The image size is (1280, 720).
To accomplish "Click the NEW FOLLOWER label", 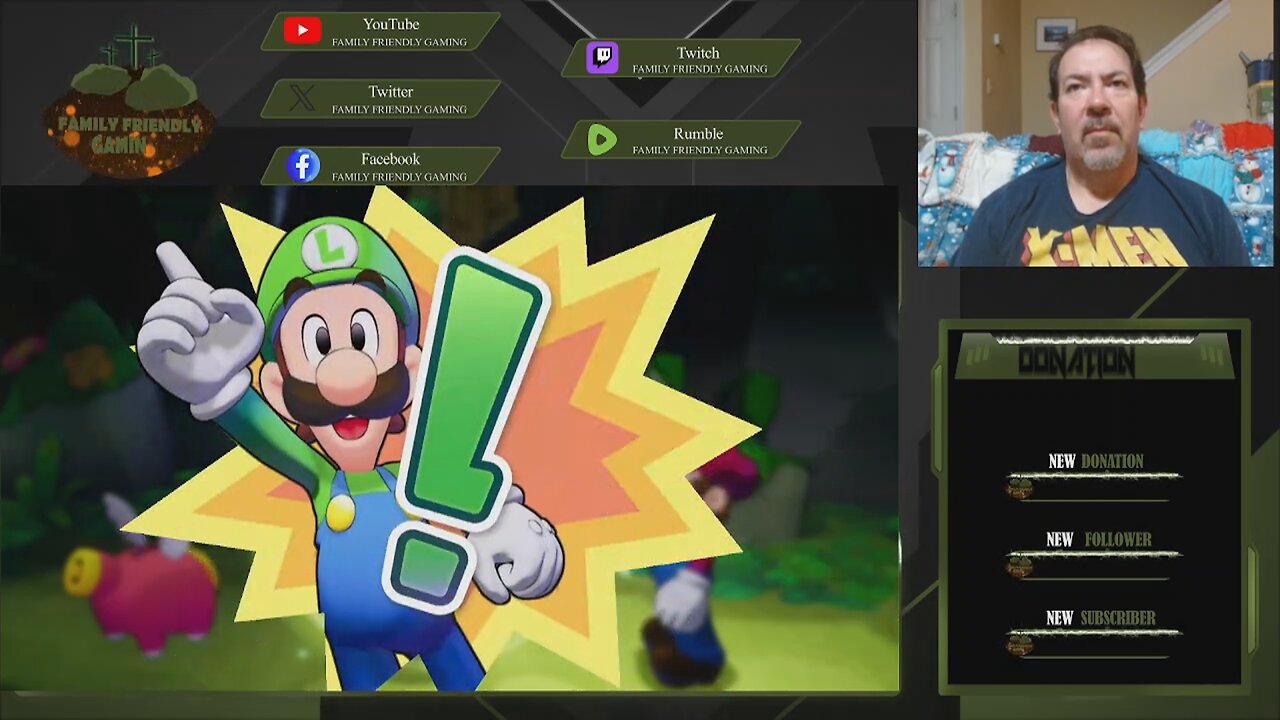I will tap(1098, 539).
